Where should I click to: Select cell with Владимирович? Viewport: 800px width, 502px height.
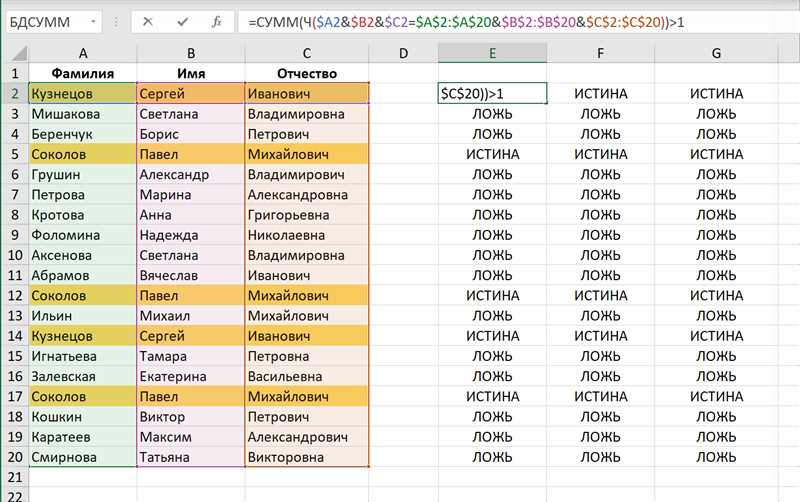click(x=307, y=174)
